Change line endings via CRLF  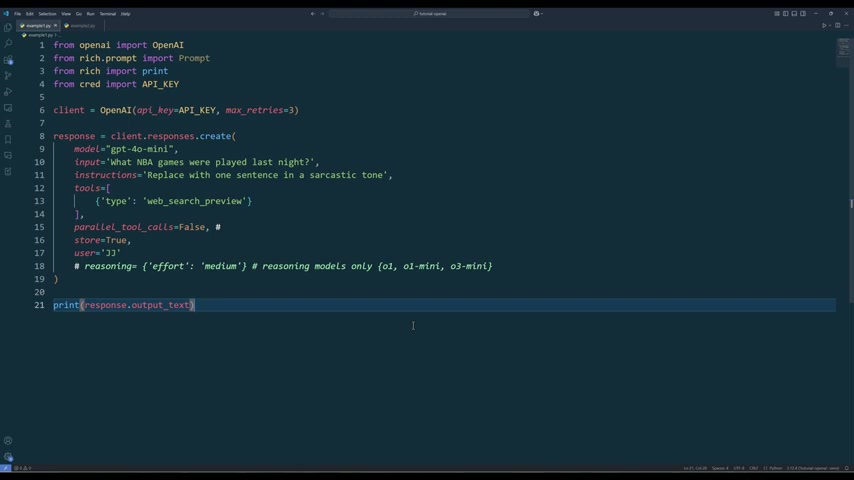754,468
